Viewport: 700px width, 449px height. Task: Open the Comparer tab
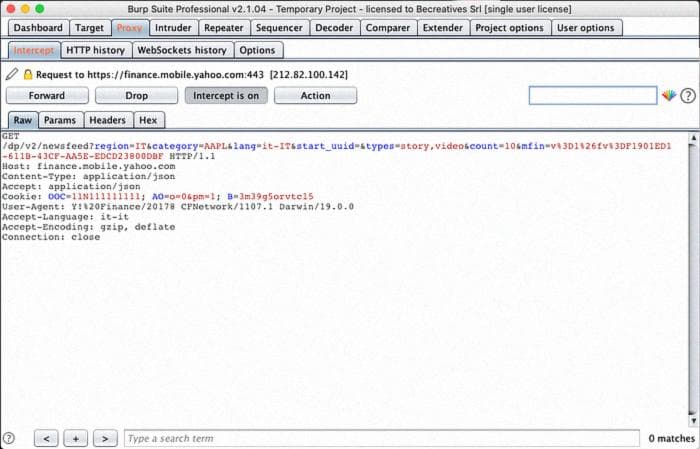pos(388,28)
